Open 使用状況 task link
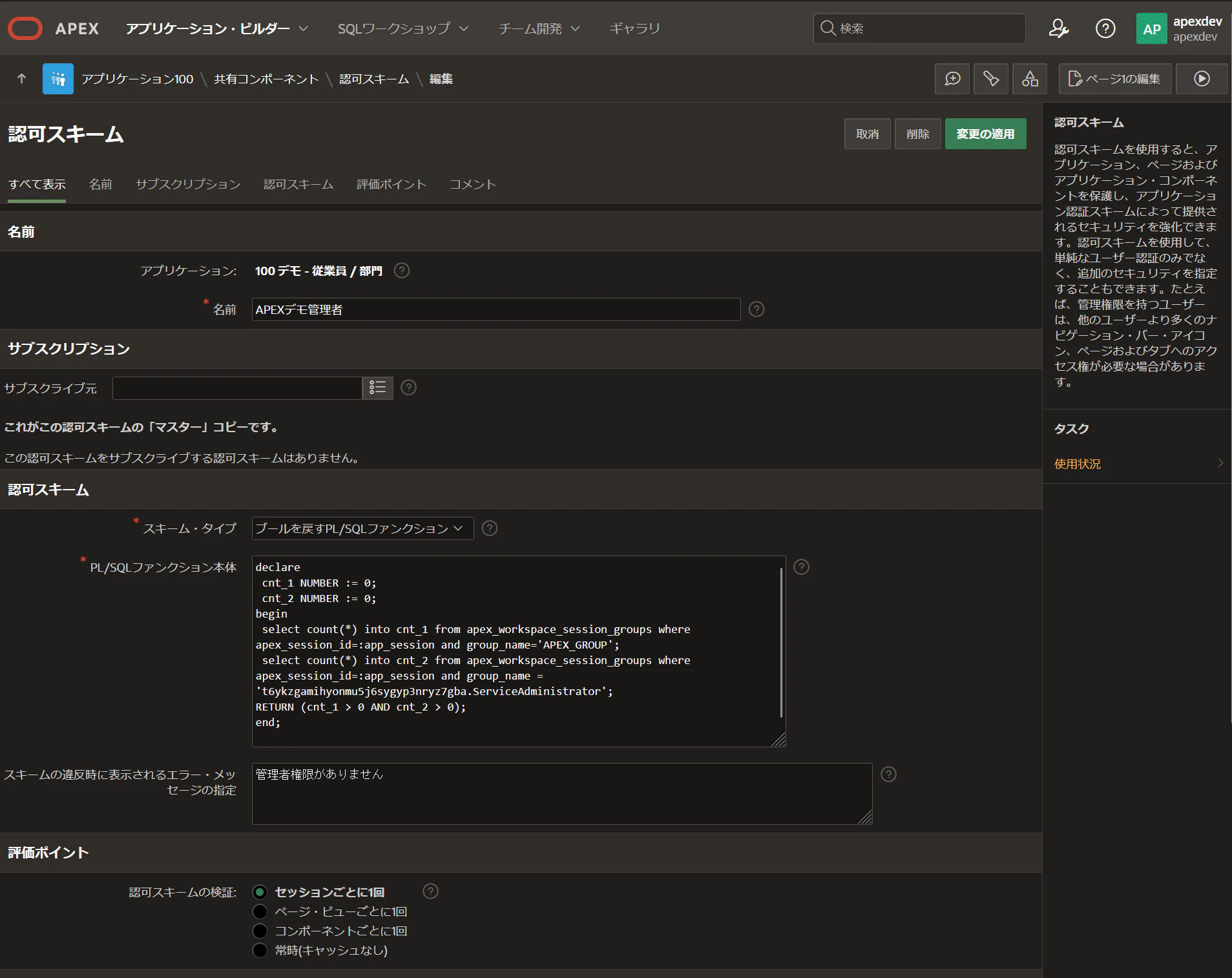This screenshot has height=978, width=1232. point(1077,464)
